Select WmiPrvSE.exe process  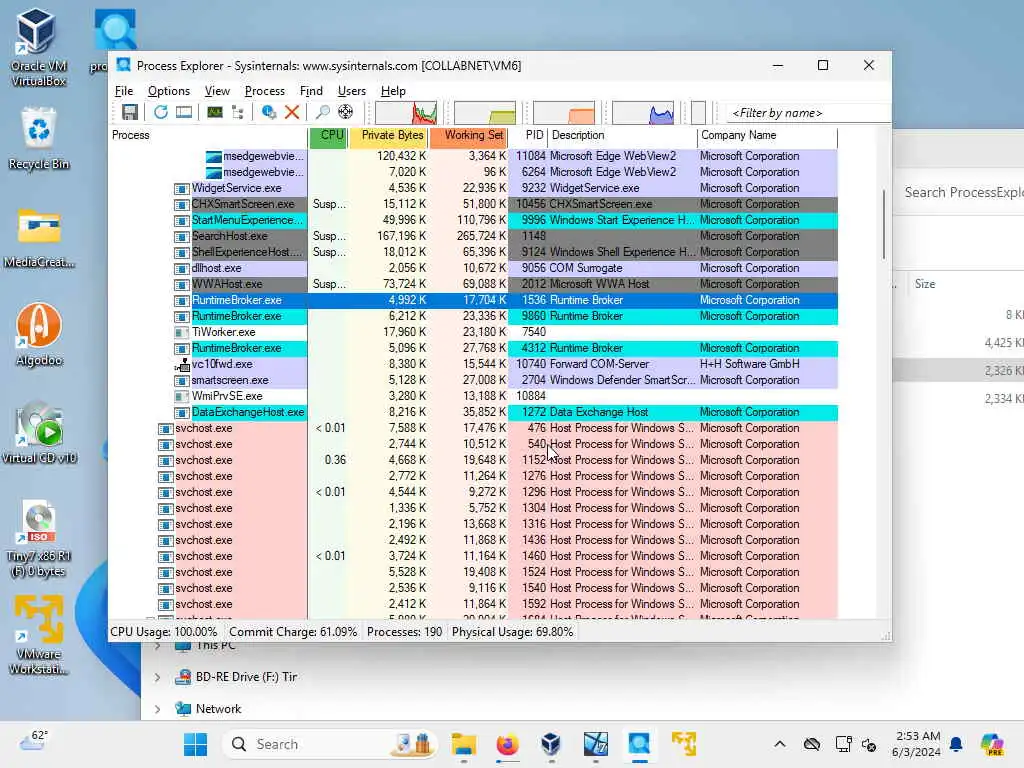point(473,396)
